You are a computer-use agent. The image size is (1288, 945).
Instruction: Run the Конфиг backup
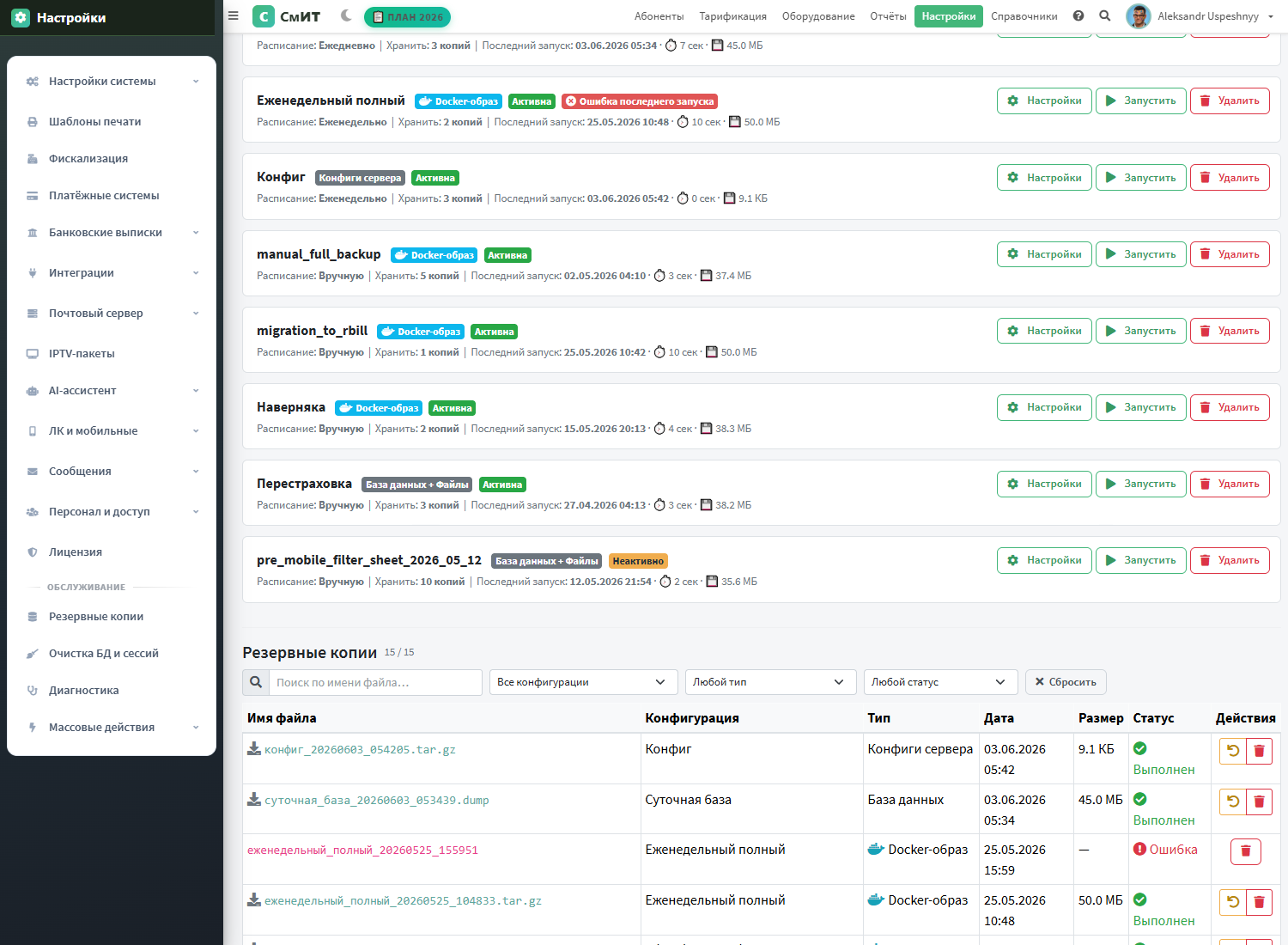(1141, 178)
